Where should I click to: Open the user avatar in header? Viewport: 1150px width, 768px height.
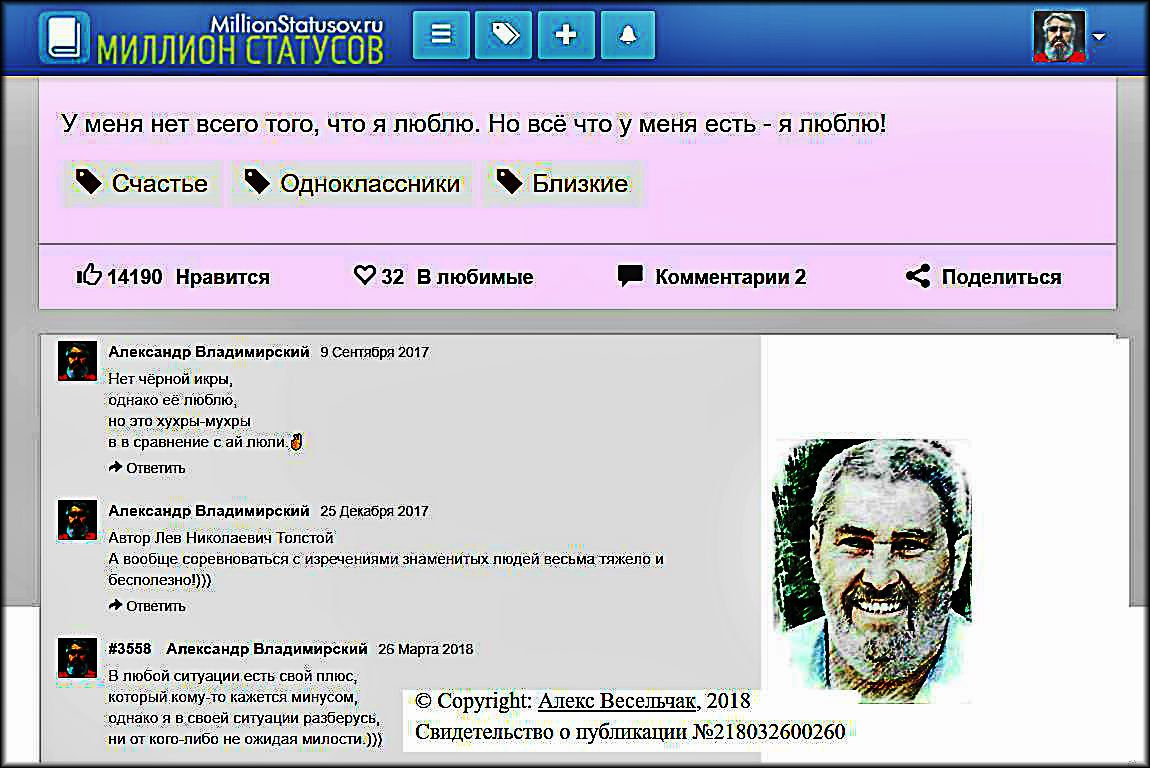[1058, 37]
